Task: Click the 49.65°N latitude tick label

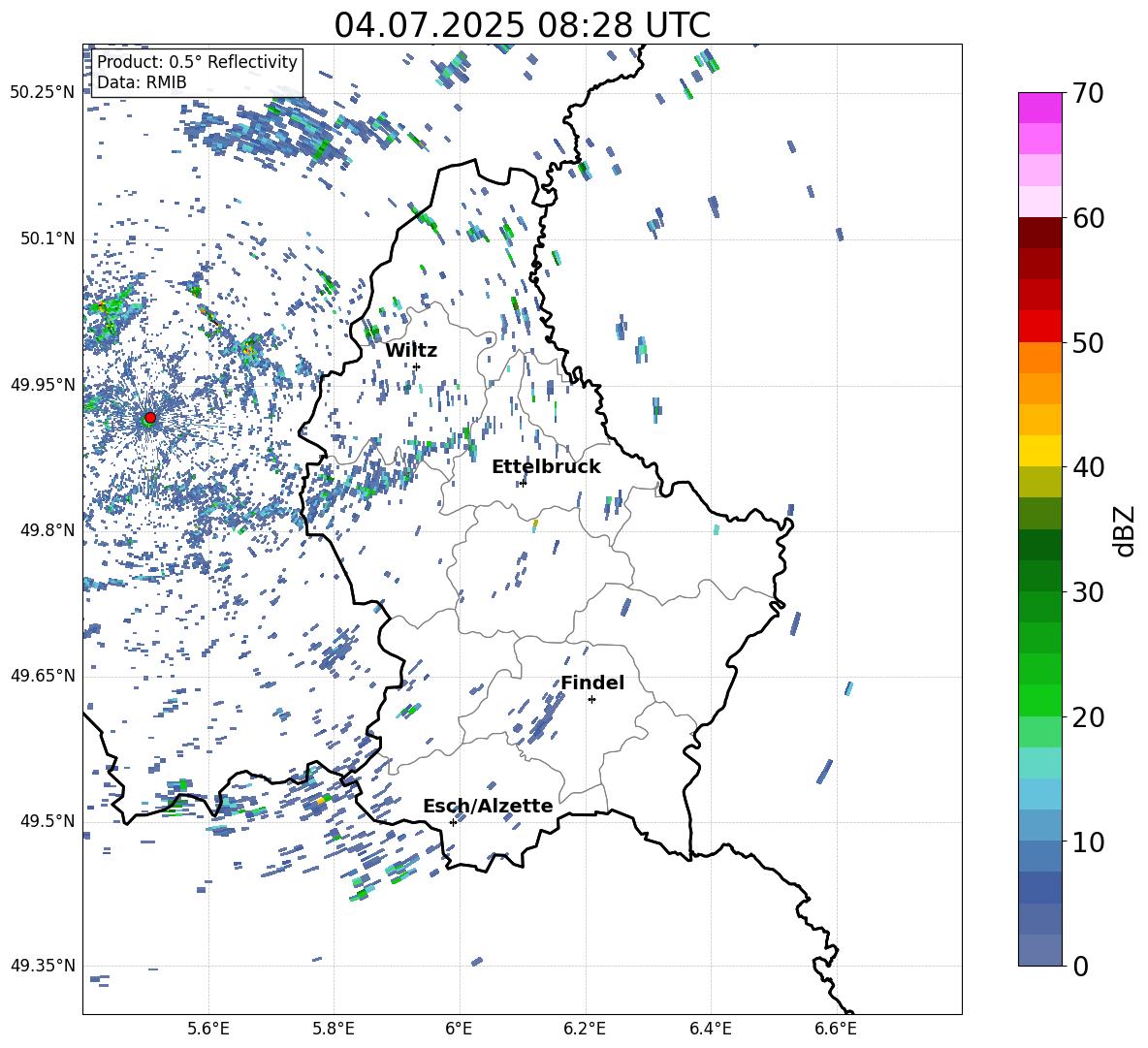Action: [x=43, y=676]
